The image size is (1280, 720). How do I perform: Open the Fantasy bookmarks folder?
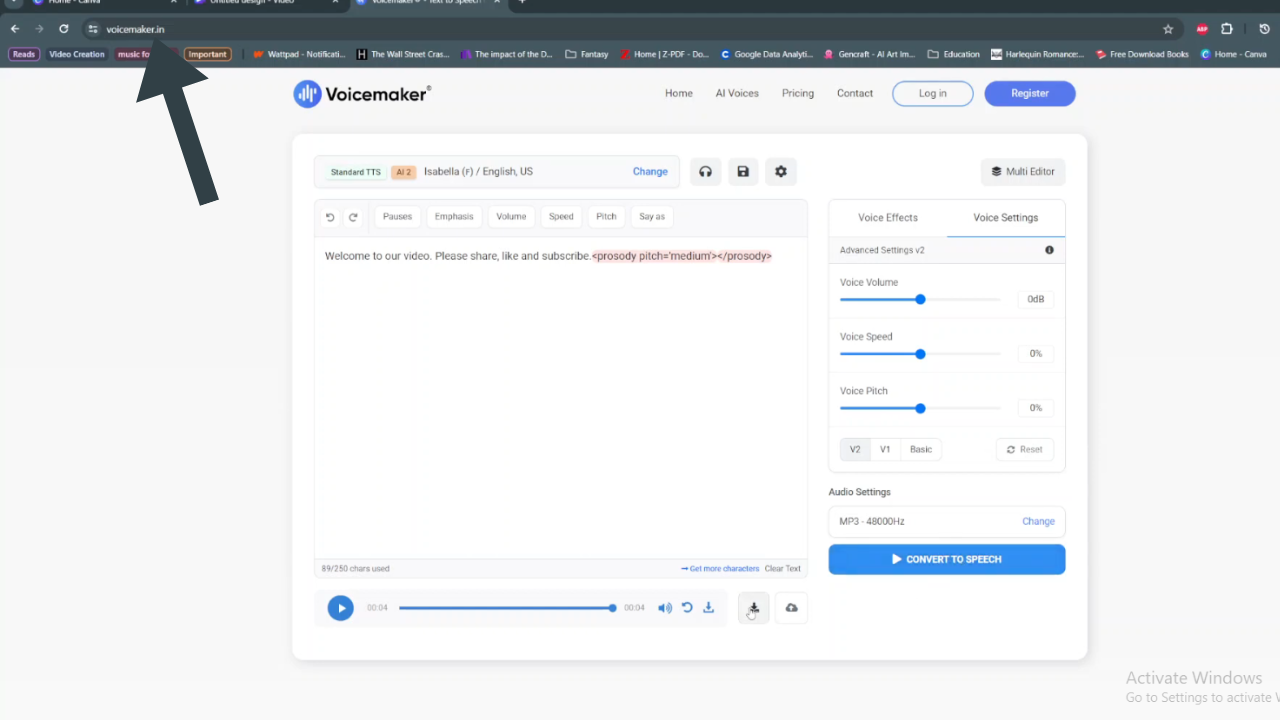click(x=587, y=55)
